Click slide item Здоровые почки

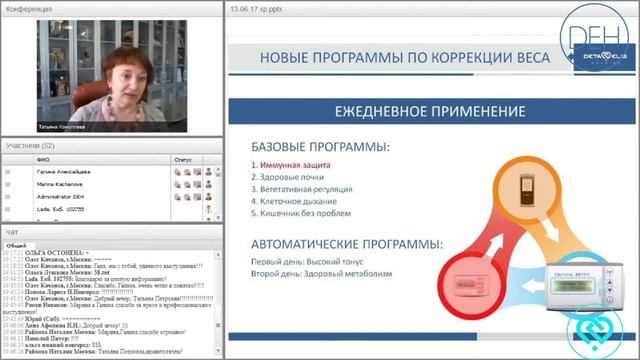(287, 177)
